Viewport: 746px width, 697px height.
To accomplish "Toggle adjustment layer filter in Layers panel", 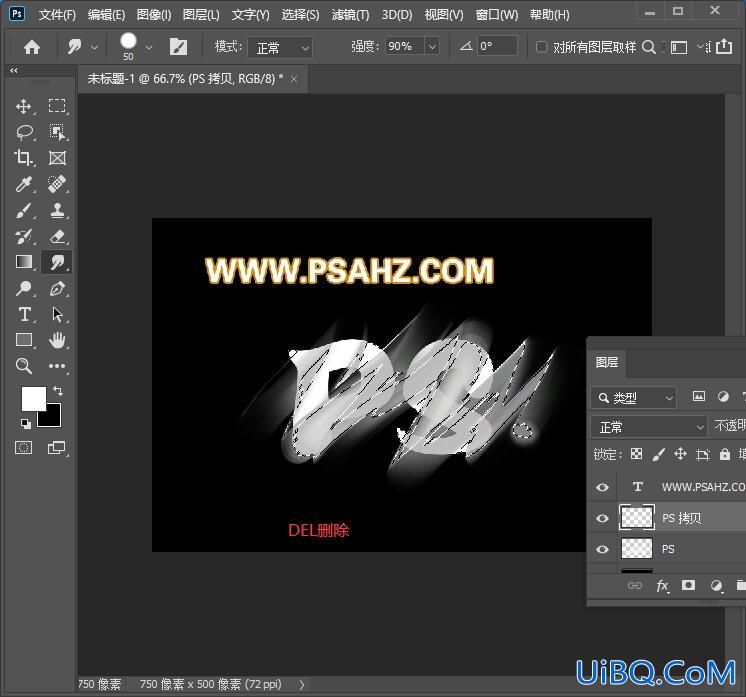I will (723, 397).
